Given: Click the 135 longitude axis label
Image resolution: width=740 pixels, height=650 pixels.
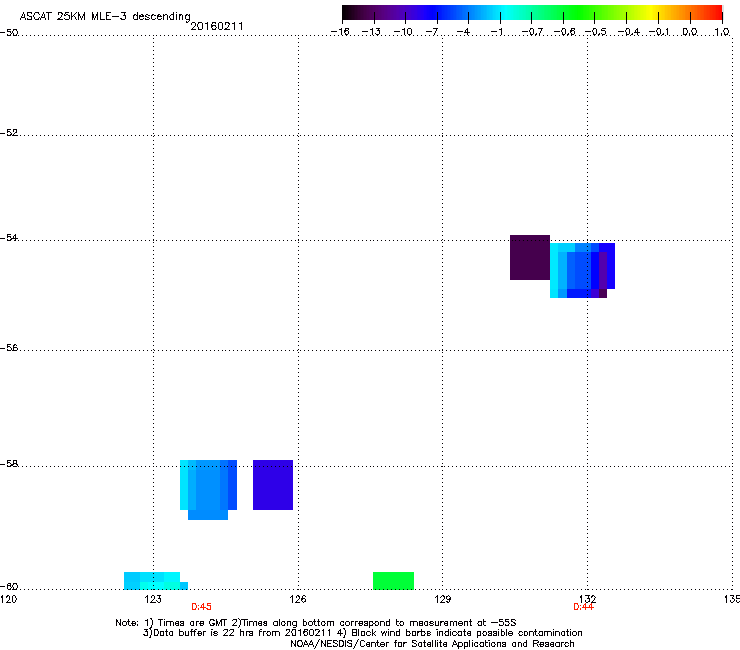Looking at the screenshot, I should [x=732, y=599].
